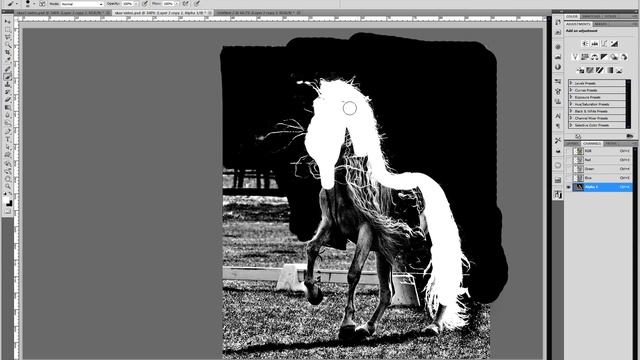Add a Selective Color adjustment
Screen dimensions: 640x360
(619, 70)
